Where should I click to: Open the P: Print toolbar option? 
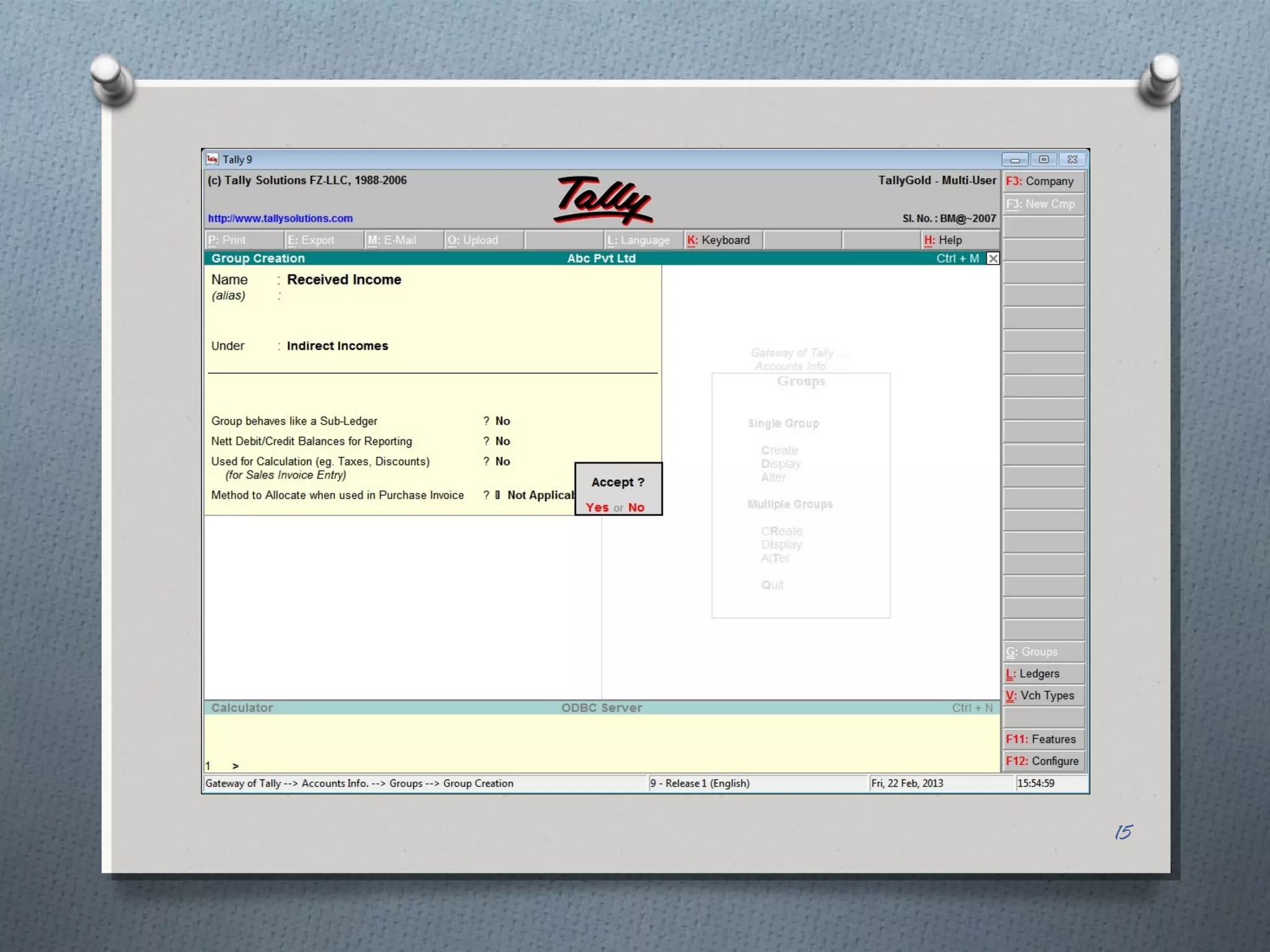(244, 240)
